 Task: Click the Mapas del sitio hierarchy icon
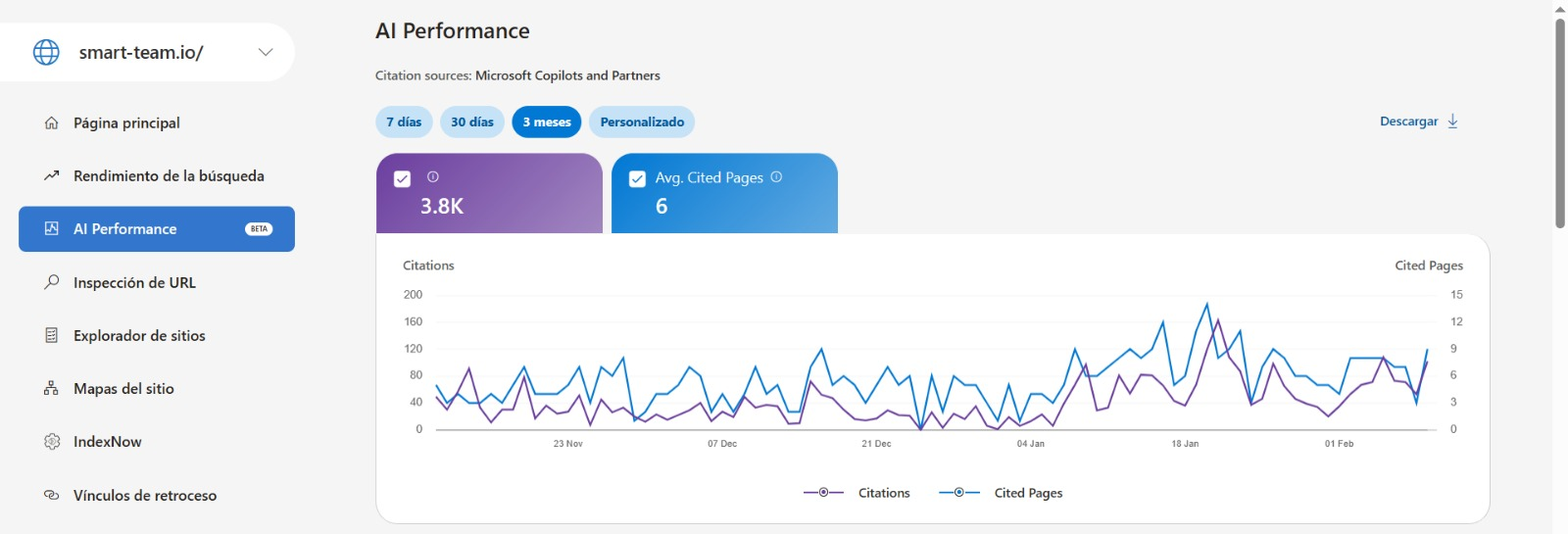coord(52,389)
